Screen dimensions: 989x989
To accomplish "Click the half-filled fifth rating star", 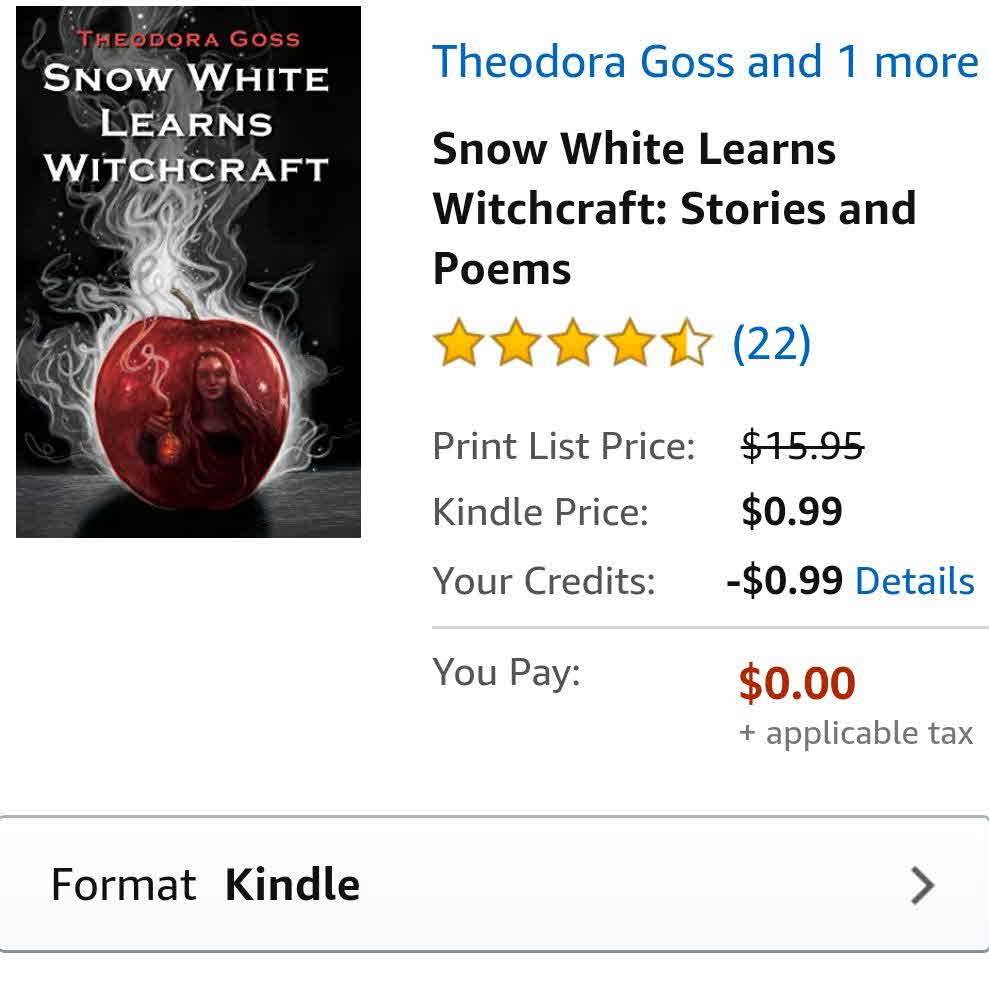I will point(686,342).
